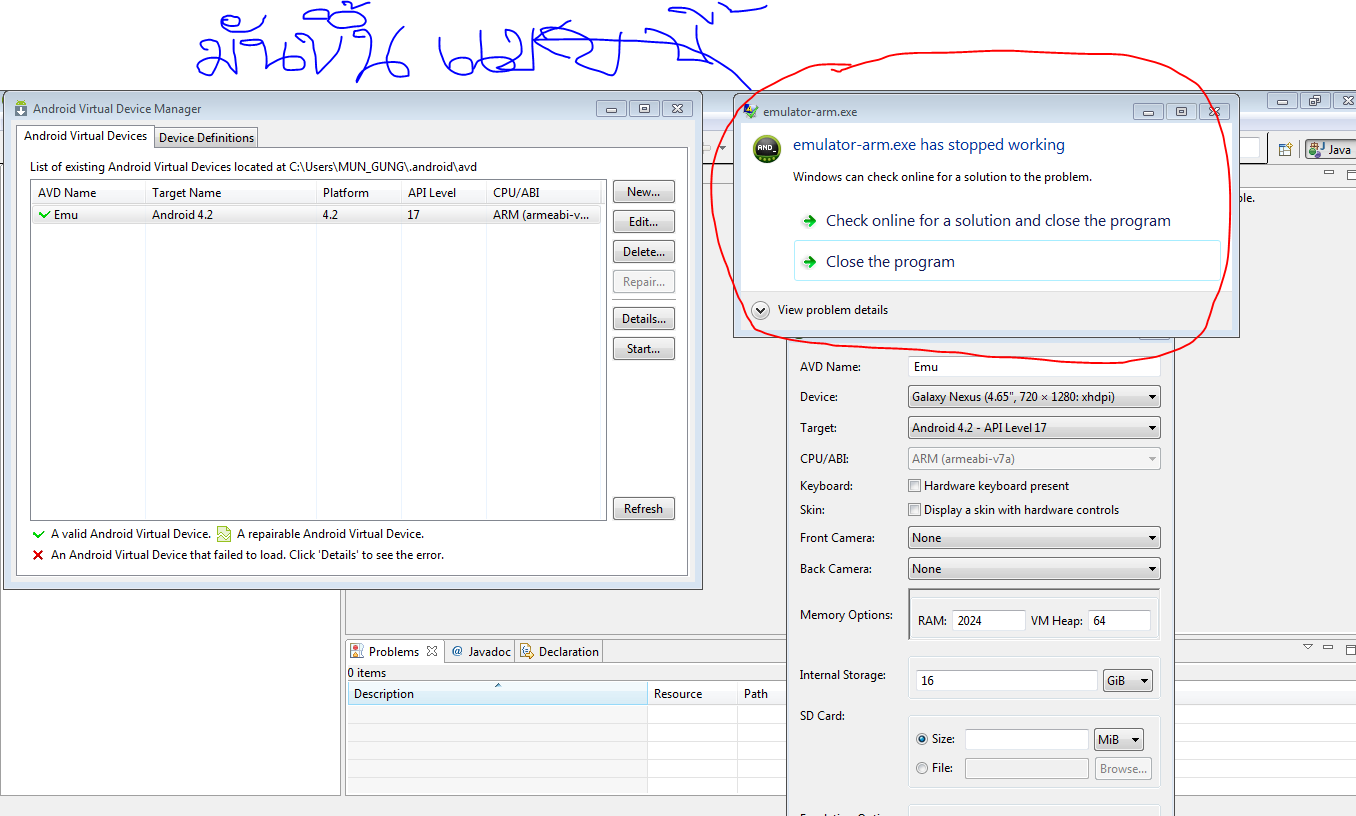Image resolution: width=1356 pixels, height=816 pixels.
Task: Click the green arrow beside Check online for a solution
Action: [810, 221]
